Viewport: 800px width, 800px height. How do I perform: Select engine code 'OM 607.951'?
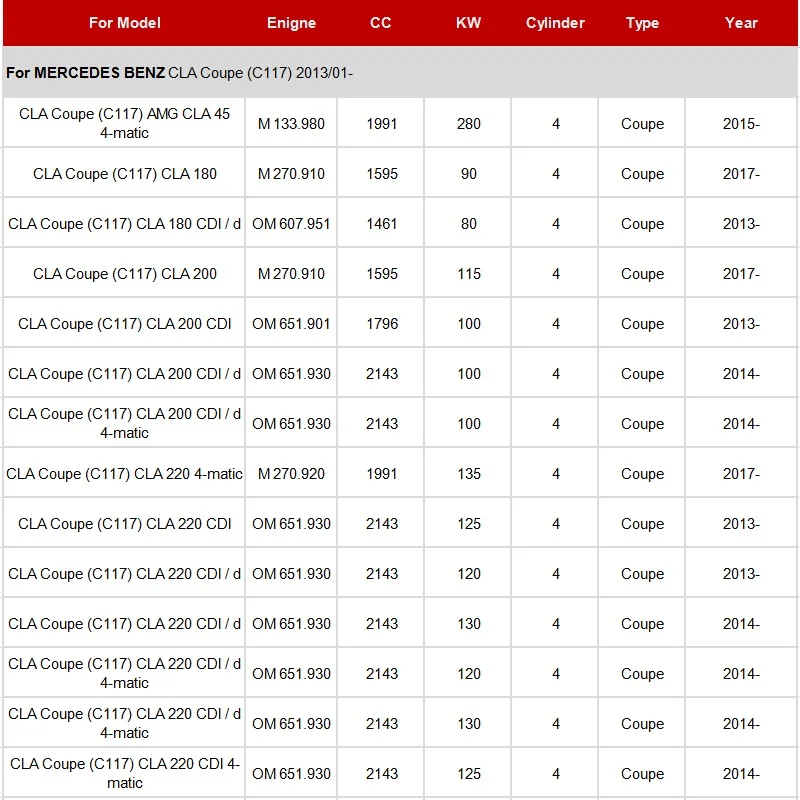[x=291, y=224]
